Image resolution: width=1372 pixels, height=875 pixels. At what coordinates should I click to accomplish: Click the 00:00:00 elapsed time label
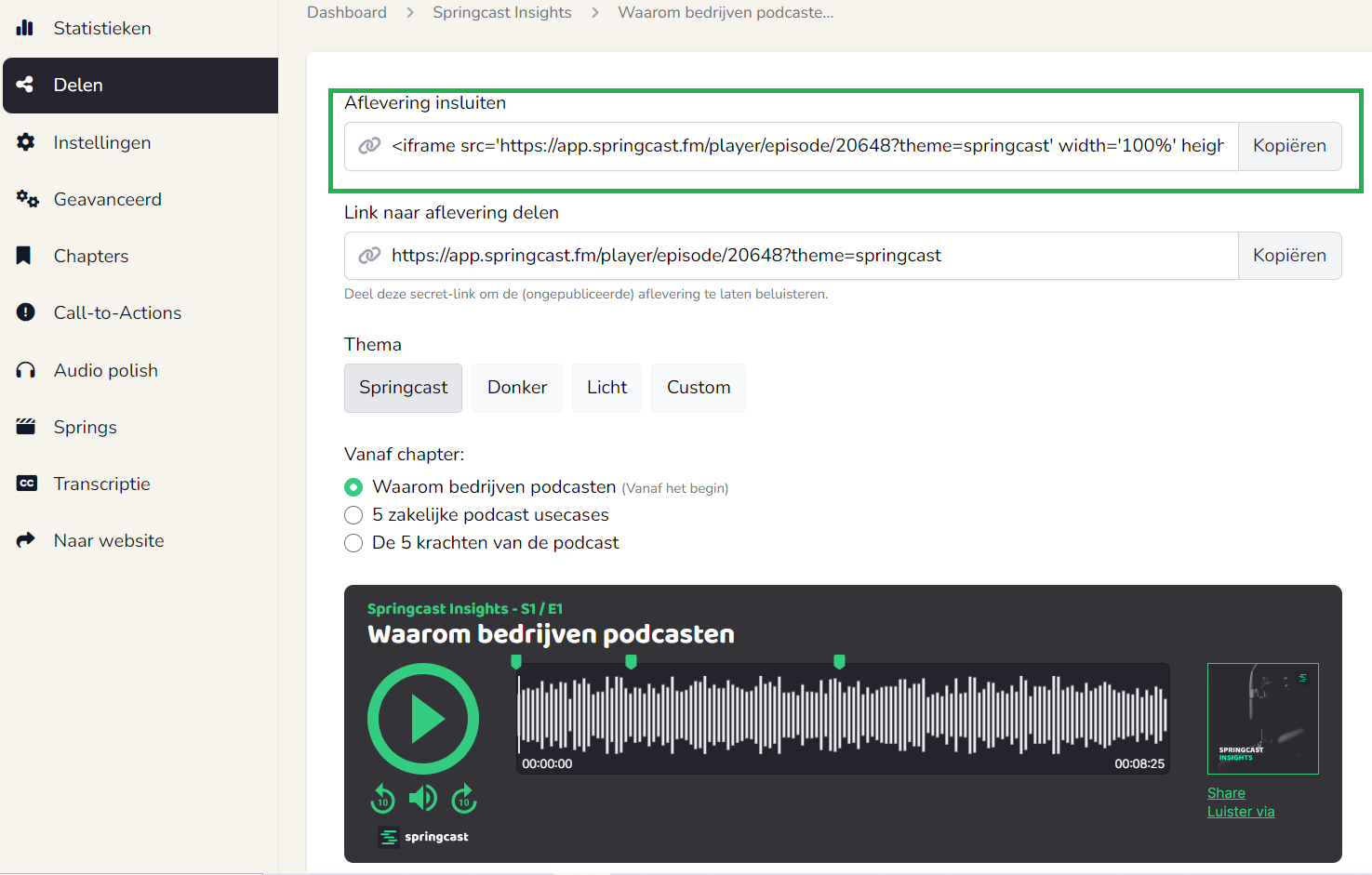(x=547, y=764)
